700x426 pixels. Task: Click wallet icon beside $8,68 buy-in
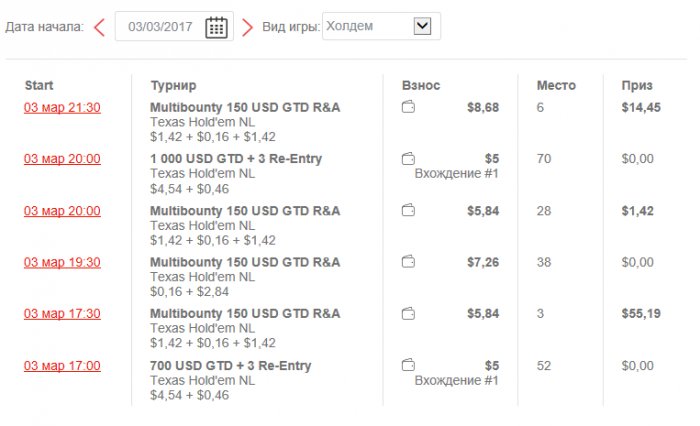coord(408,107)
